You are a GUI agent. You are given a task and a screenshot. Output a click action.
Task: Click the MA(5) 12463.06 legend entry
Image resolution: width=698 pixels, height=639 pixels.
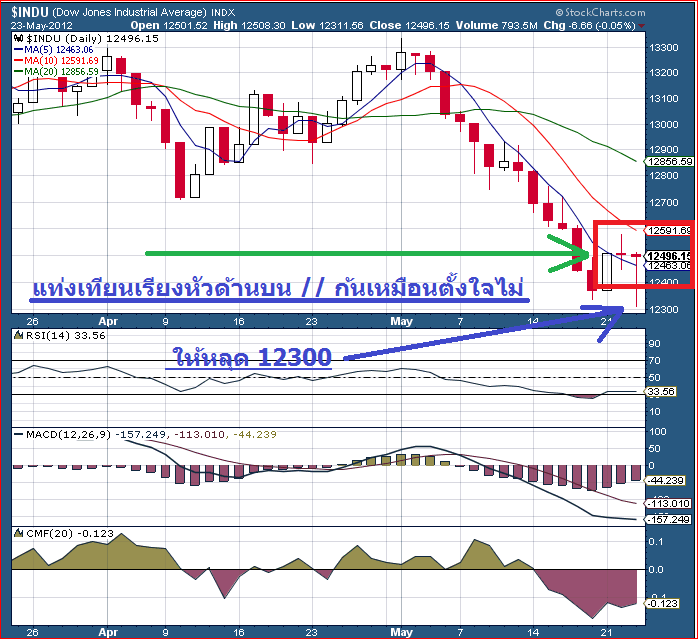(x=58, y=50)
